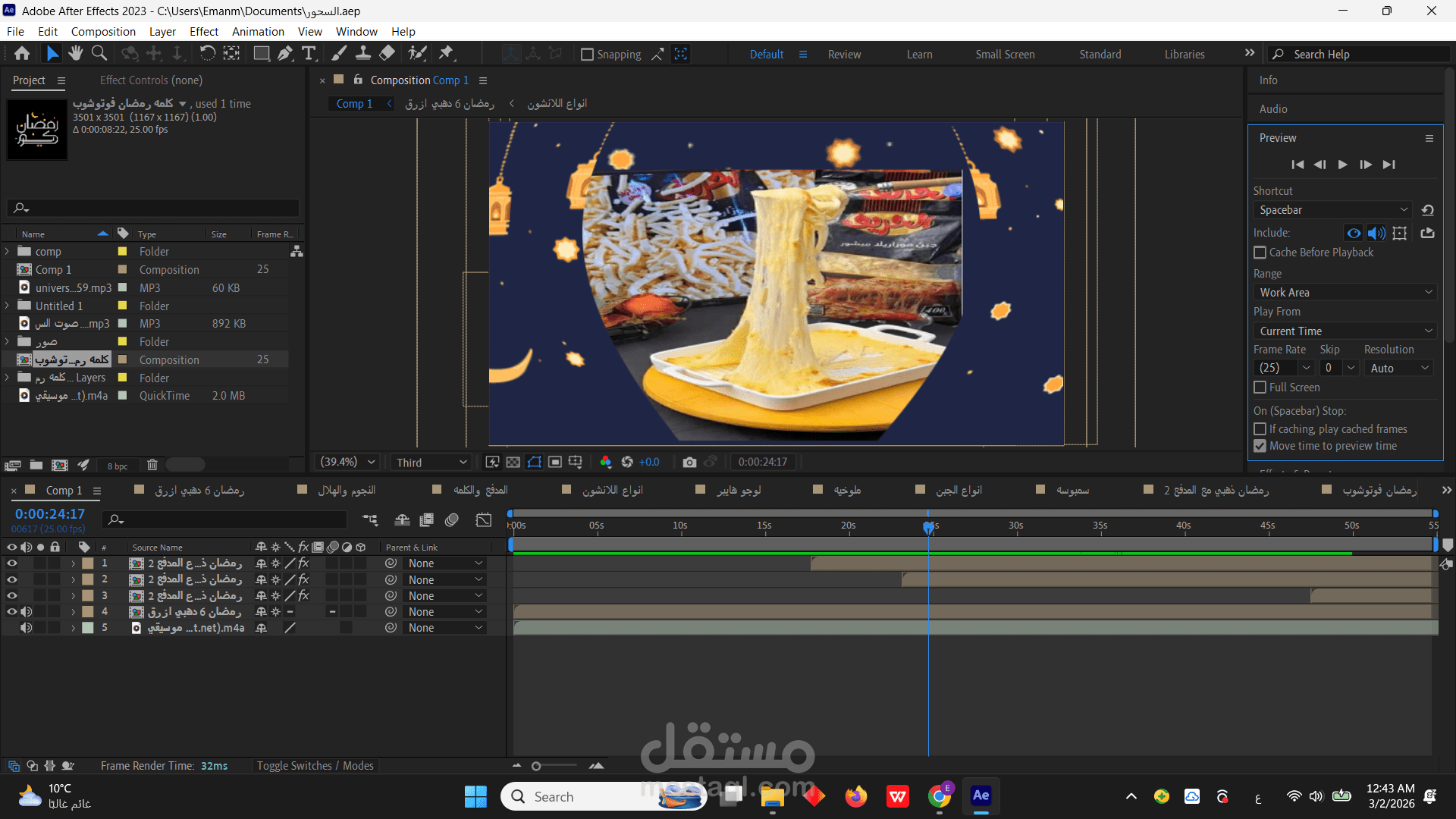
Task: Click the timeline zoom slider
Action: click(x=536, y=766)
